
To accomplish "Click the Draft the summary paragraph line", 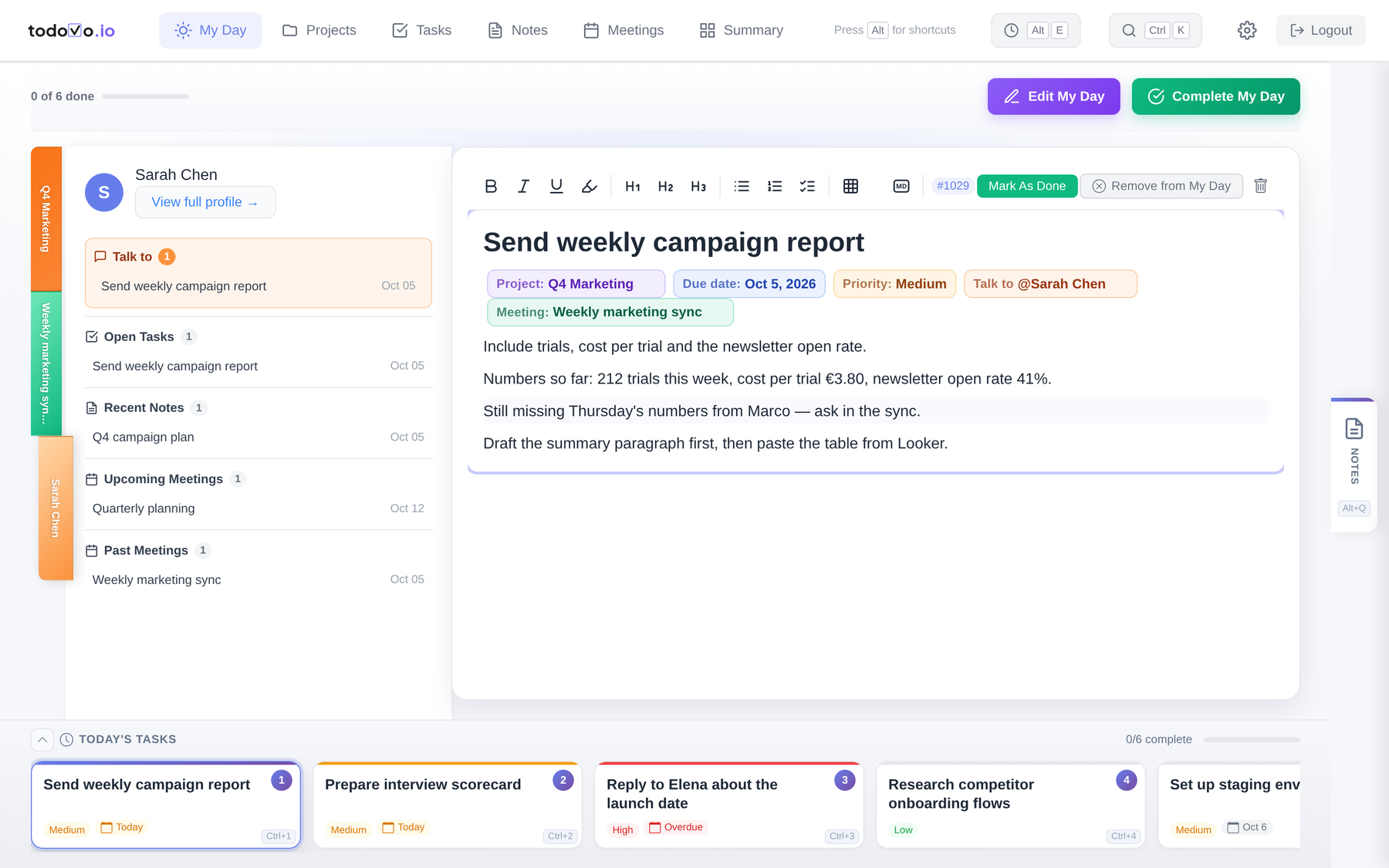I will (875, 444).
